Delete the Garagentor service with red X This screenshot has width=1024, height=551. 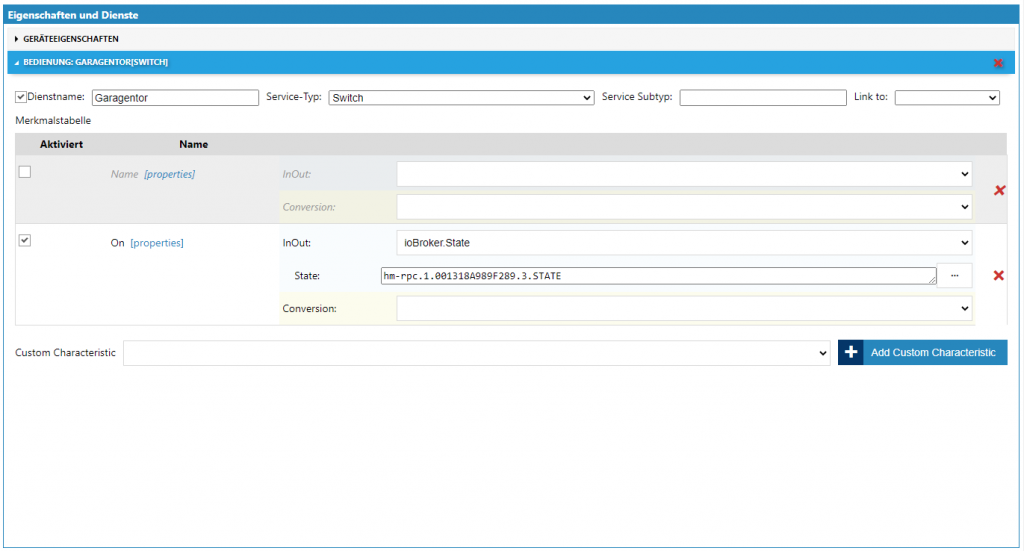point(998,63)
